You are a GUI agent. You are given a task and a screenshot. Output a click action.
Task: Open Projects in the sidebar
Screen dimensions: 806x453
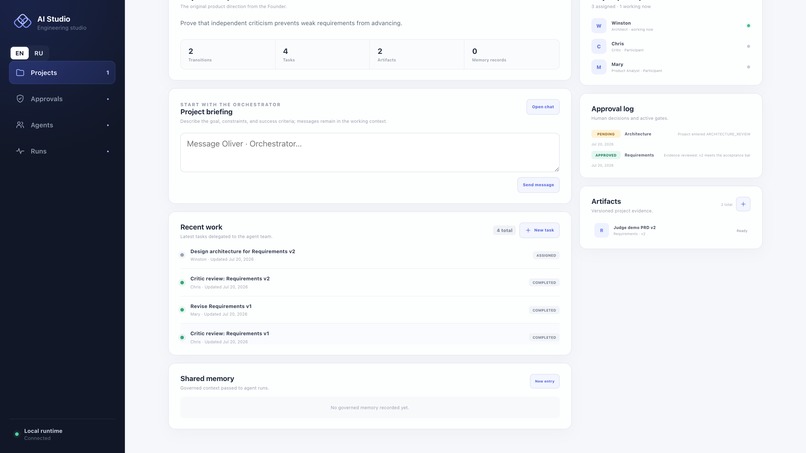(62, 73)
